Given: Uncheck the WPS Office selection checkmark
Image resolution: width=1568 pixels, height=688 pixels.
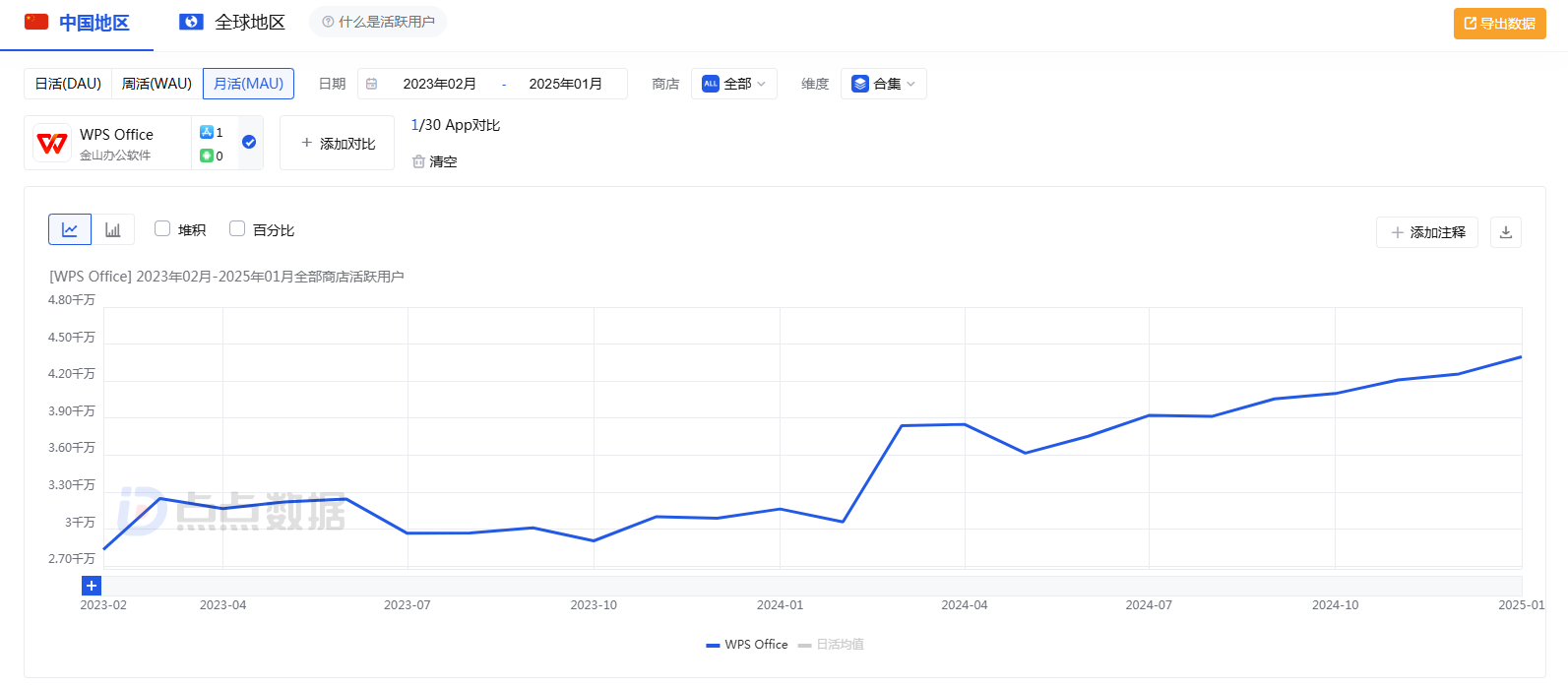Looking at the screenshot, I should [x=249, y=142].
